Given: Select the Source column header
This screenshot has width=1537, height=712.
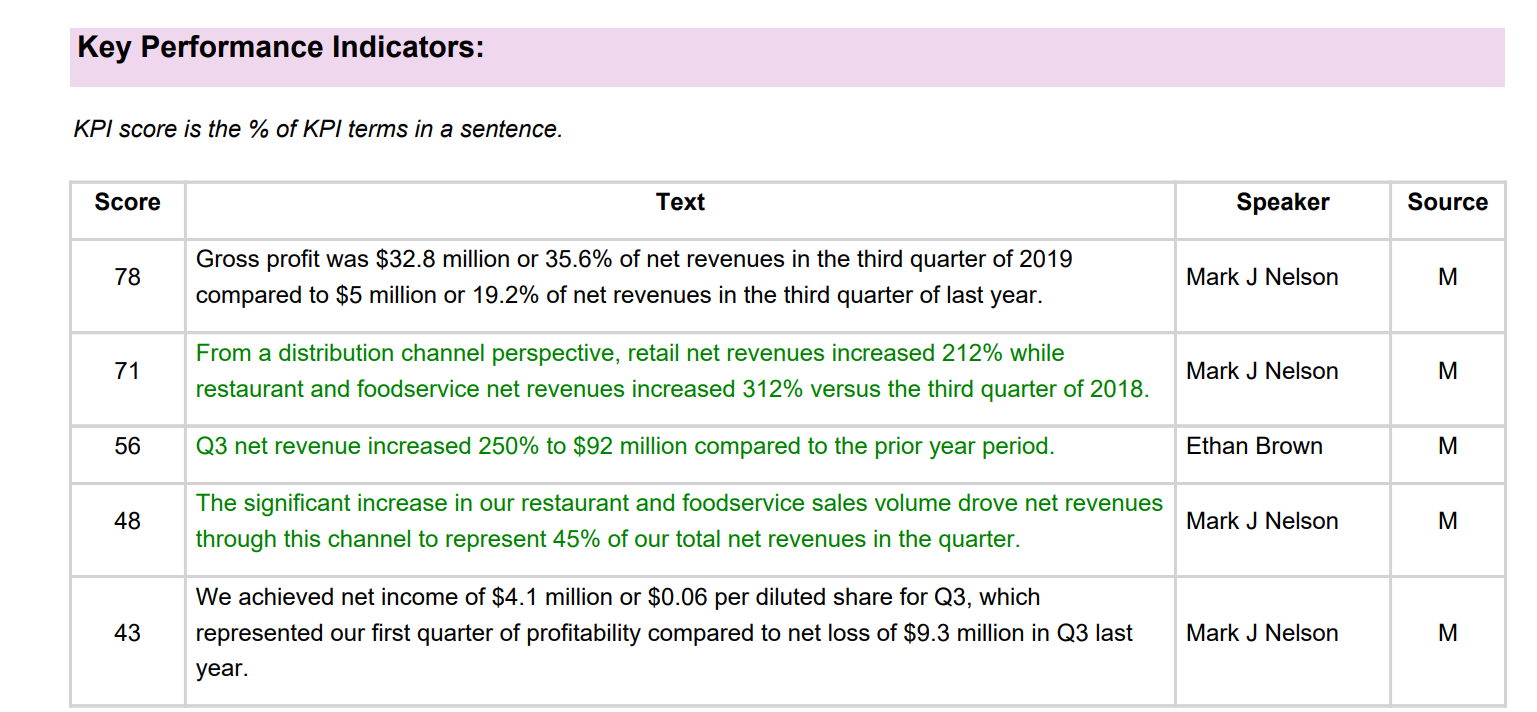Looking at the screenshot, I should pyautogui.click(x=1447, y=202).
